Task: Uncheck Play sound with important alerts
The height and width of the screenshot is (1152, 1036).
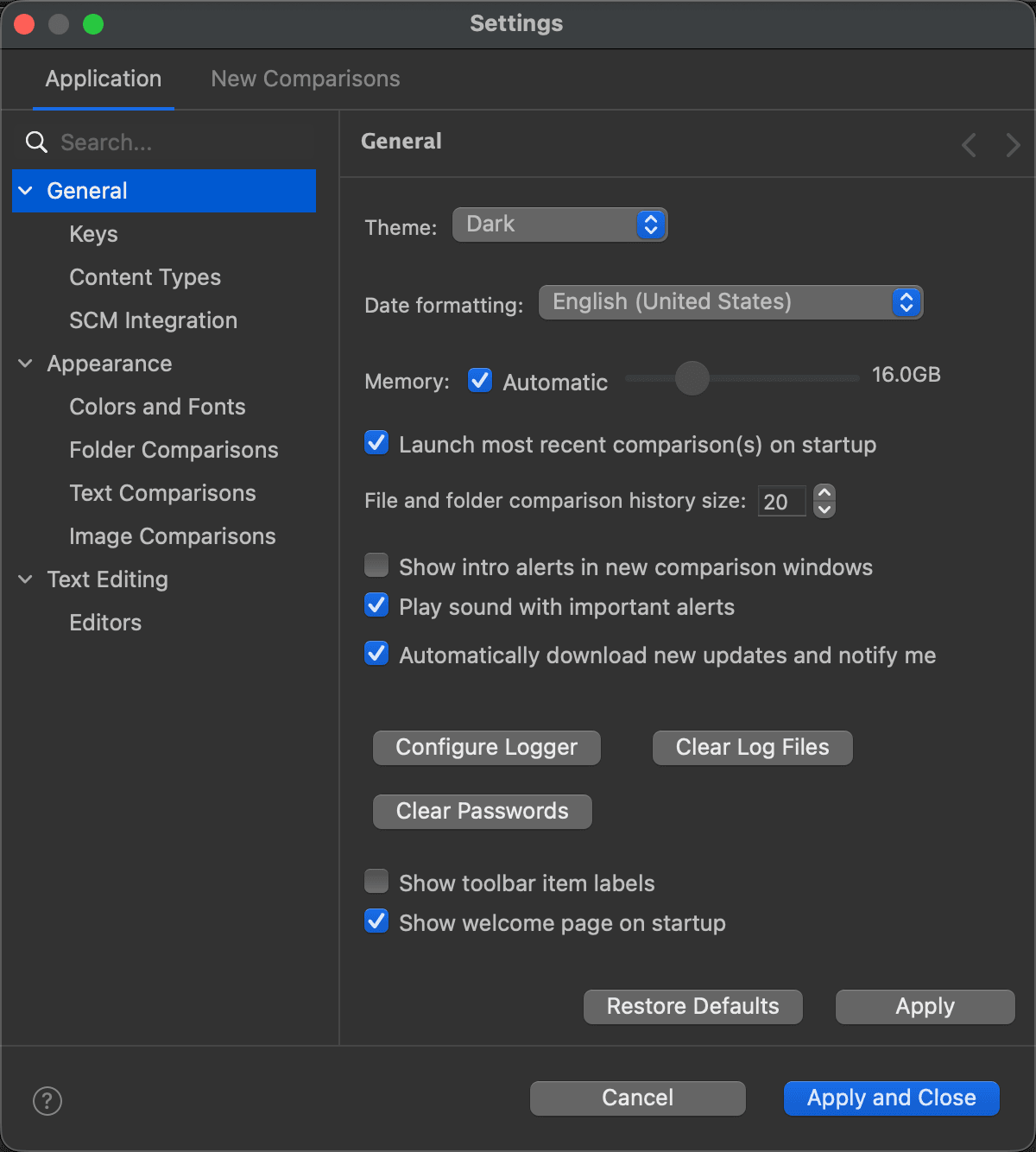Action: pos(376,605)
